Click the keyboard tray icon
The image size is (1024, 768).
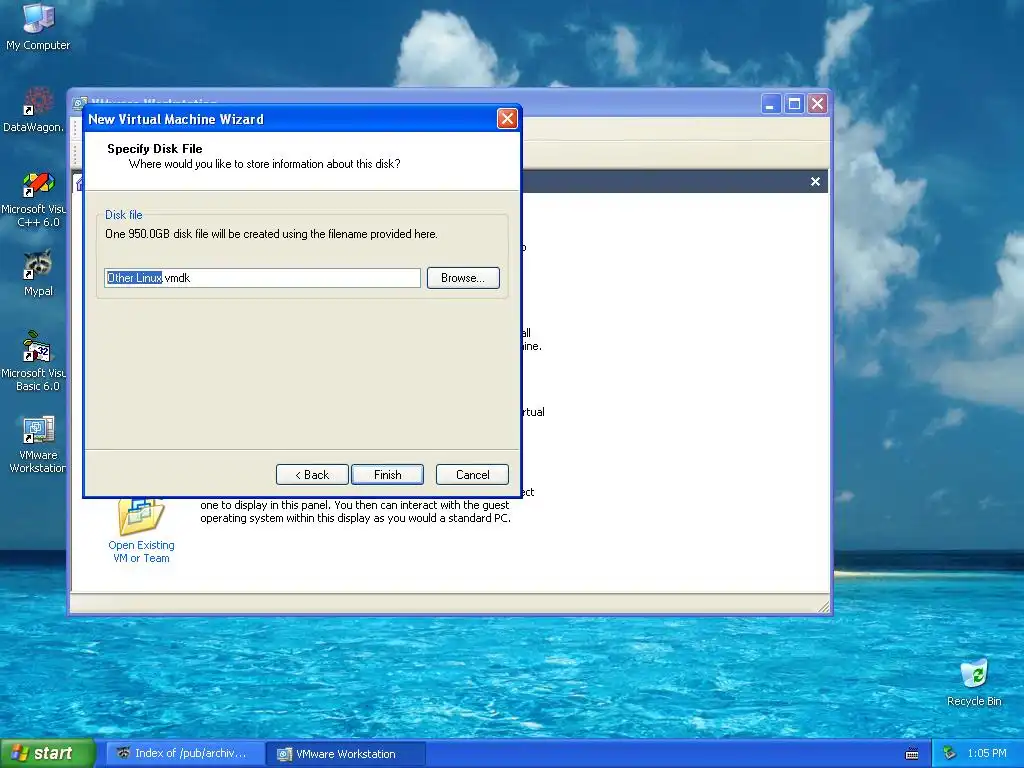[x=912, y=754]
